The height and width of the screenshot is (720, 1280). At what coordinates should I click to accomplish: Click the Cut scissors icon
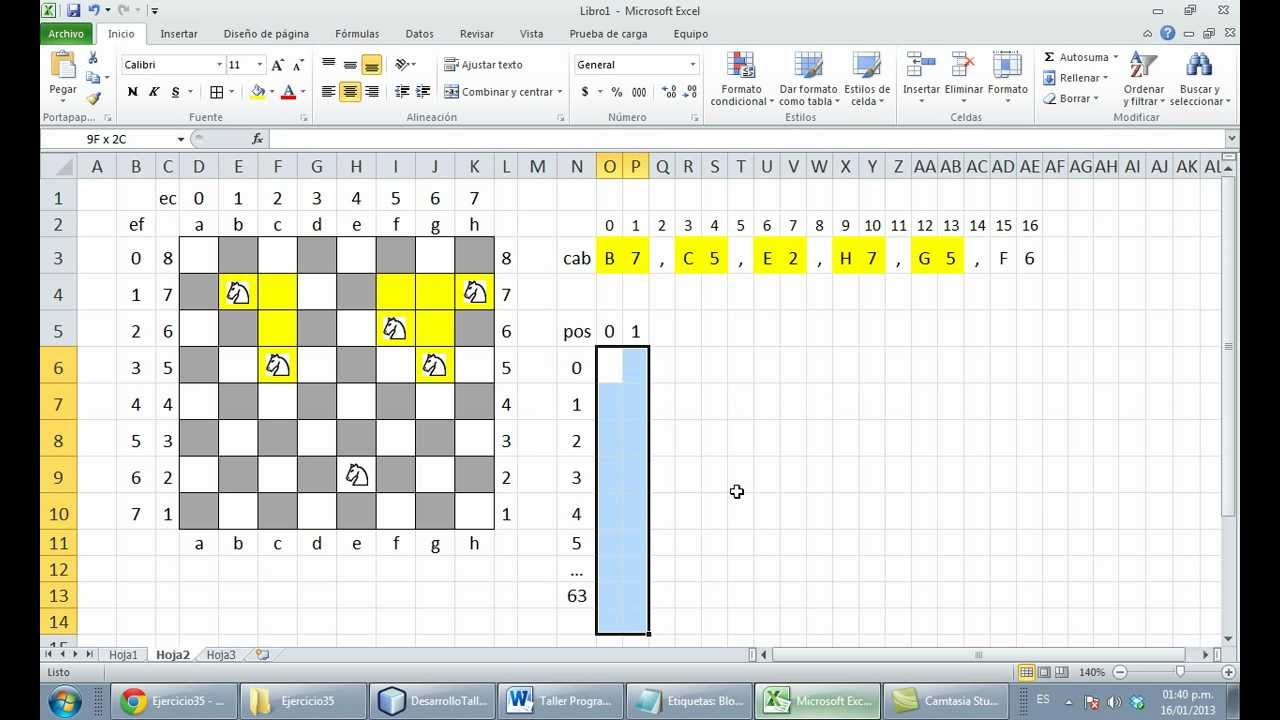point(93,58)
